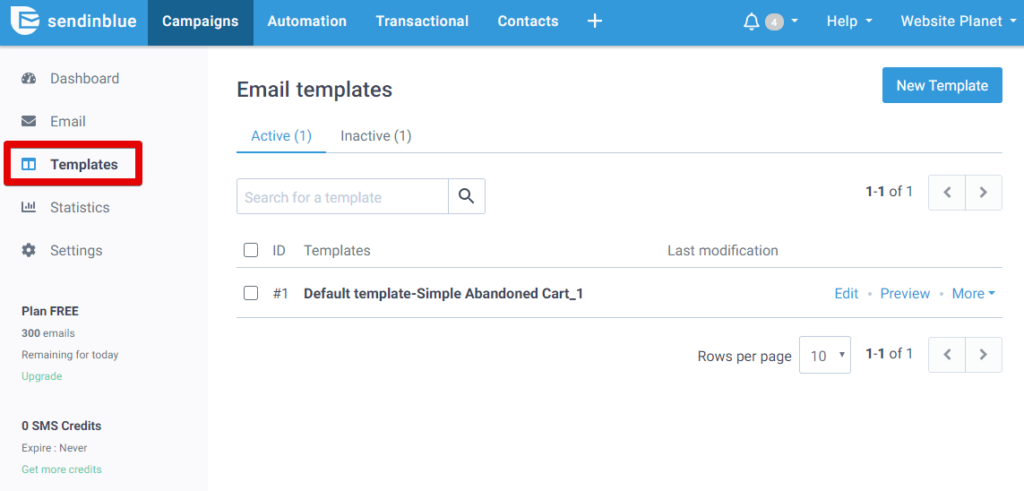The height and width of the screenshot is (491, 1024).
Task: Click the #1 template ID
Action: click(x=281, y=294)
